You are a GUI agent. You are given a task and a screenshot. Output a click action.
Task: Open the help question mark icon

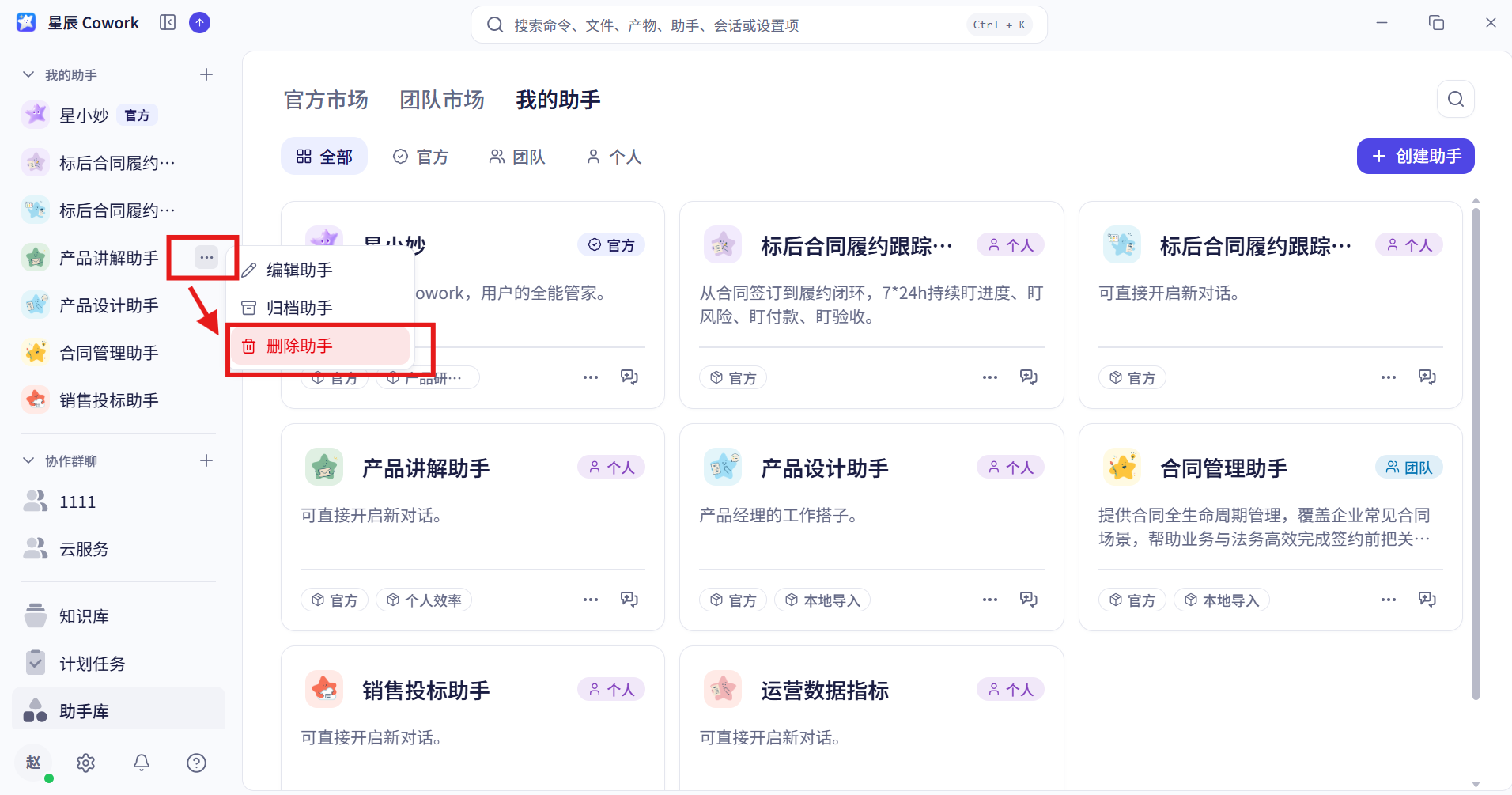(x=196, y=763)
